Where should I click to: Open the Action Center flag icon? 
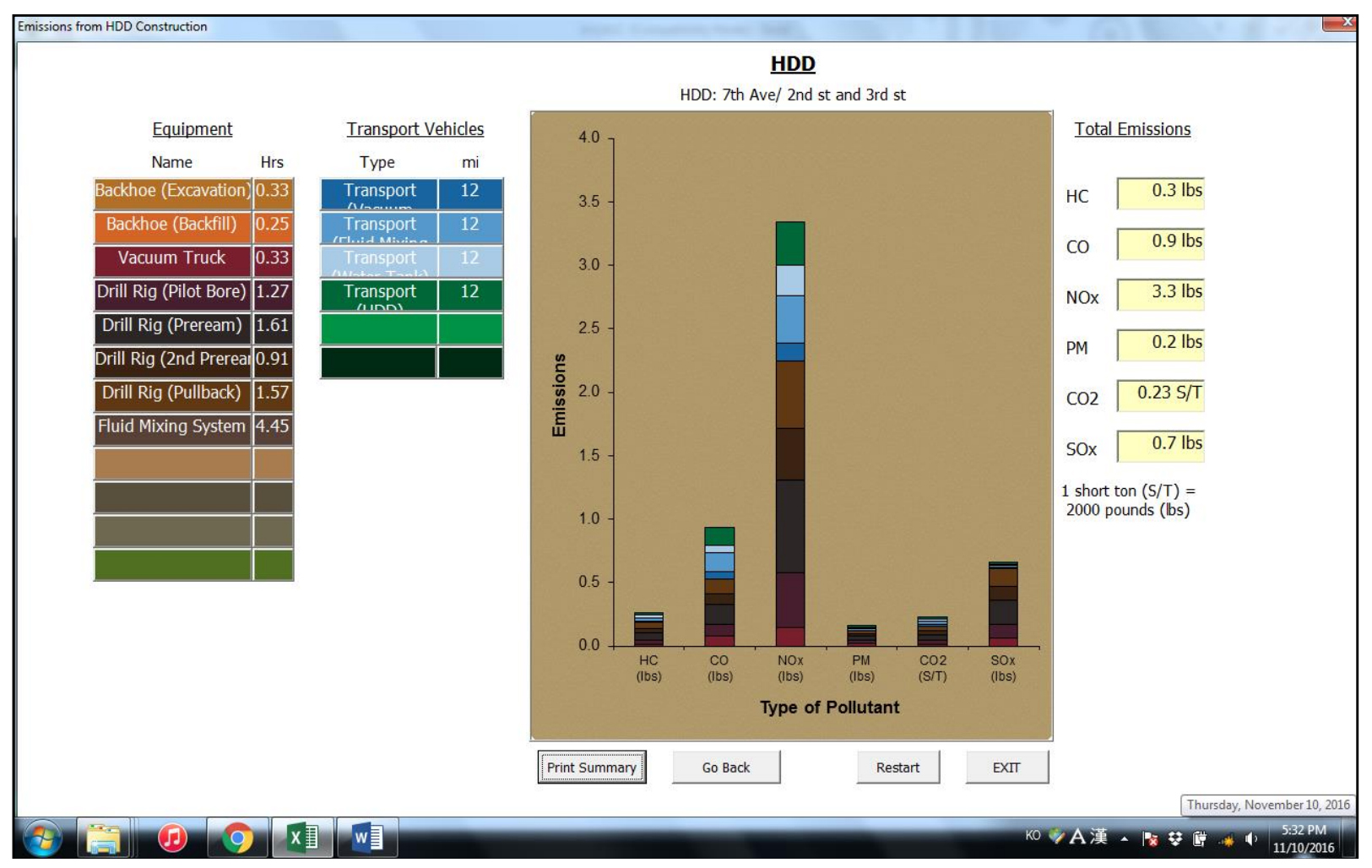[1149, 838]
